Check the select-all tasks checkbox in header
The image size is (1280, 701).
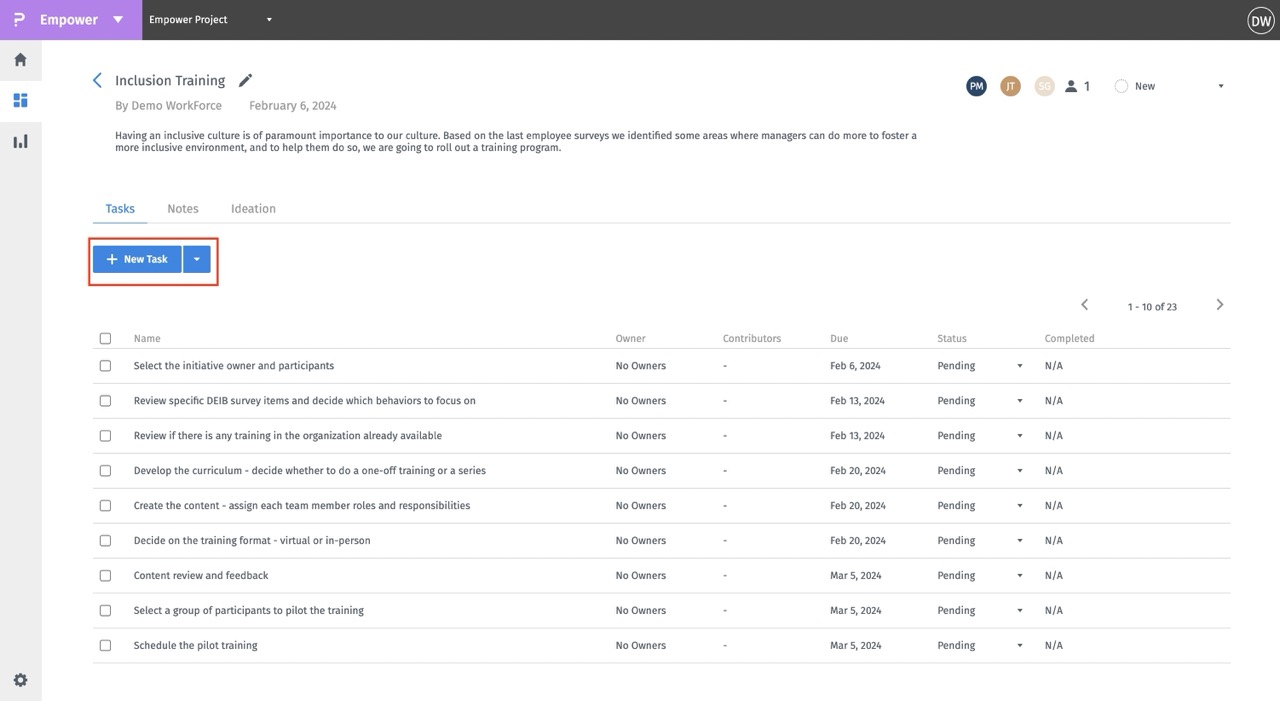105,338
